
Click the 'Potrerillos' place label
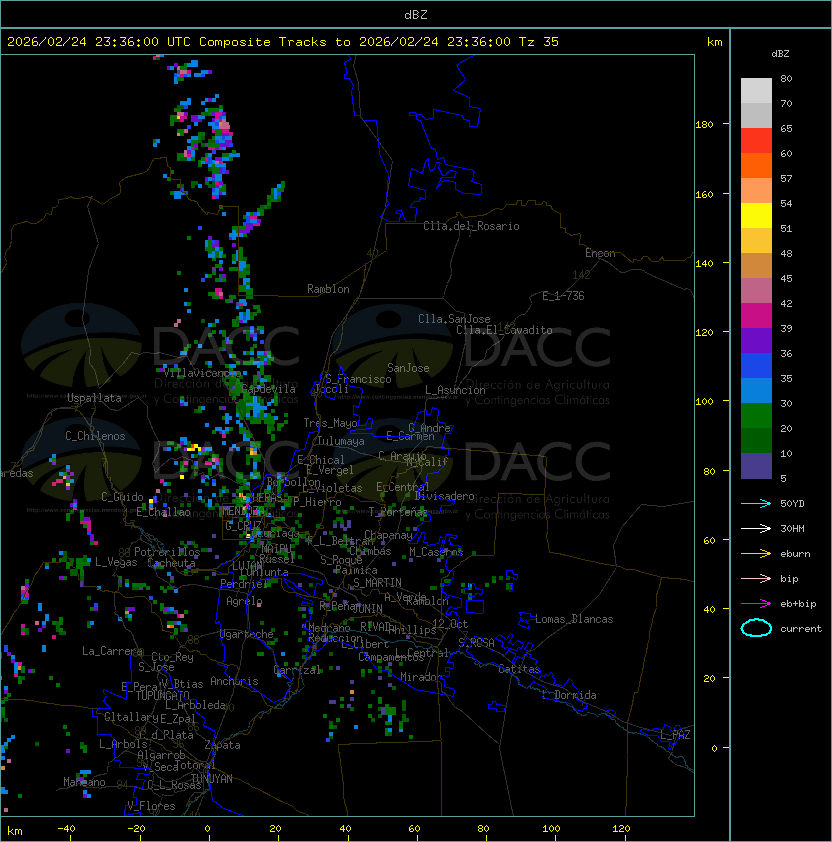[x=167, y=552]
